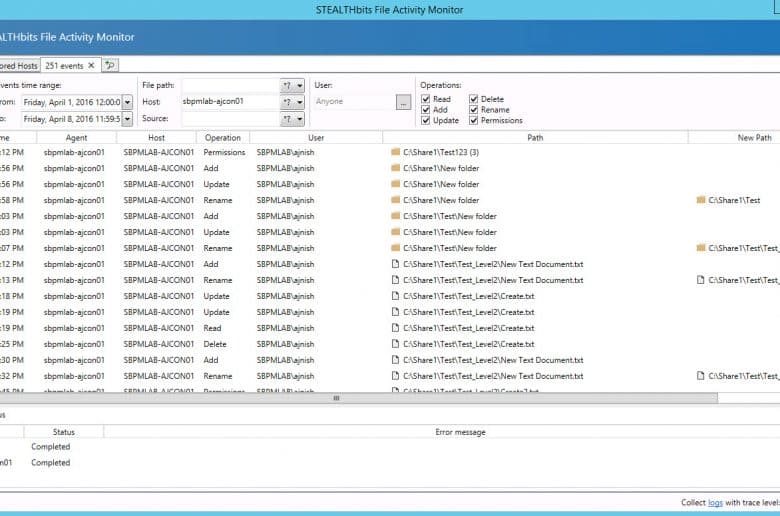Click file icon in the Read Create.txt row

395,328
